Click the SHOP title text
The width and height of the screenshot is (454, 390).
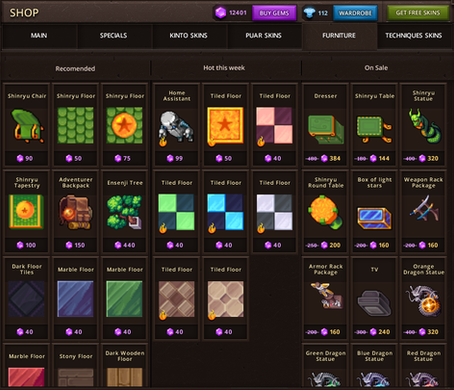(x=24, y=13)
